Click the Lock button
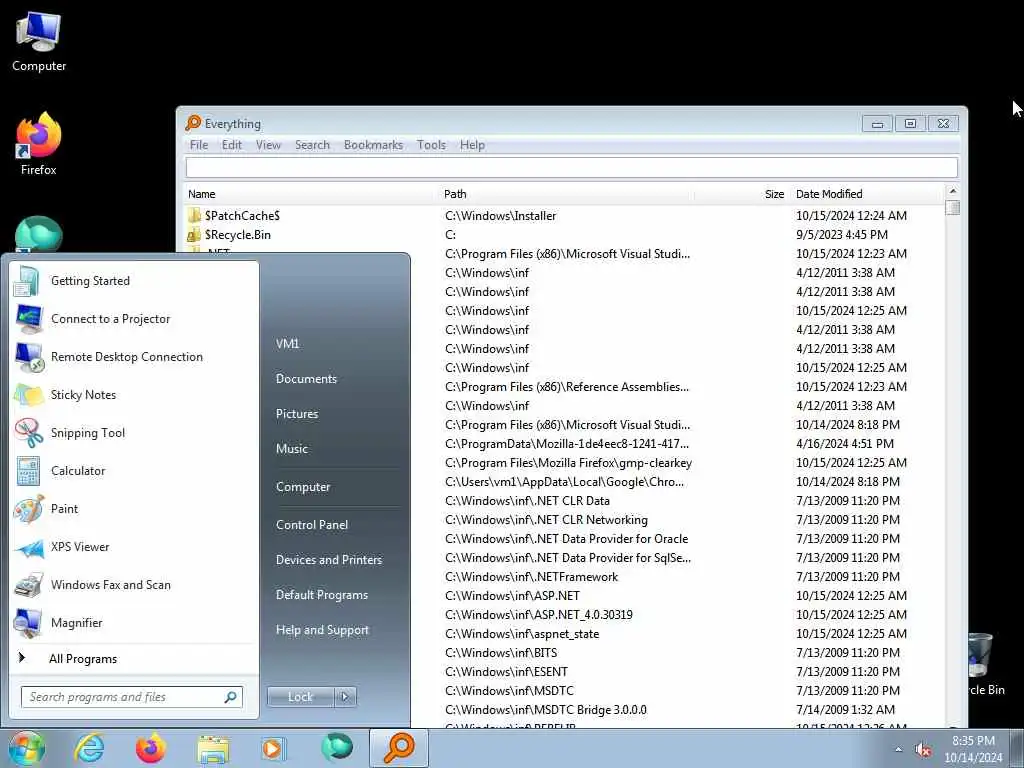 point(301,697)
